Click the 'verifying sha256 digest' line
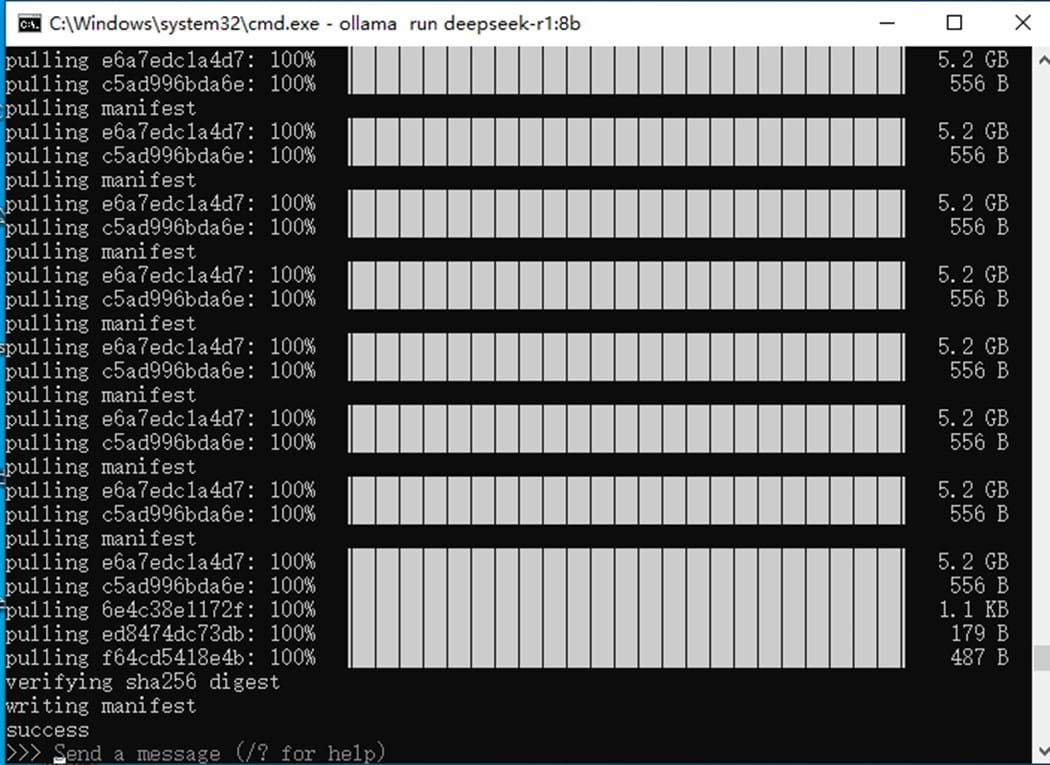Image resolution: width=1050 pixels, height=765 pixels. pyautogui.click(x=143, y=682)
